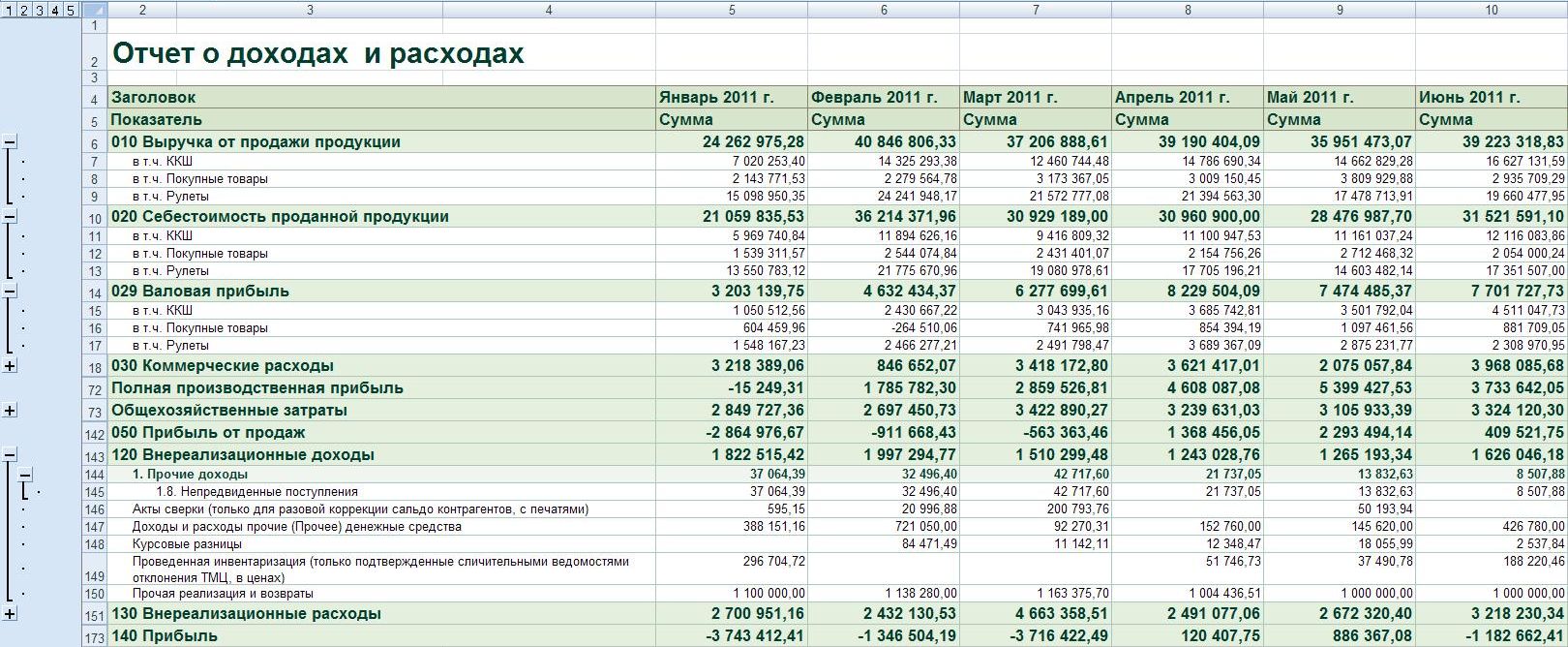Expand the 030 Коммерческие расходы group

coord(10,366)
